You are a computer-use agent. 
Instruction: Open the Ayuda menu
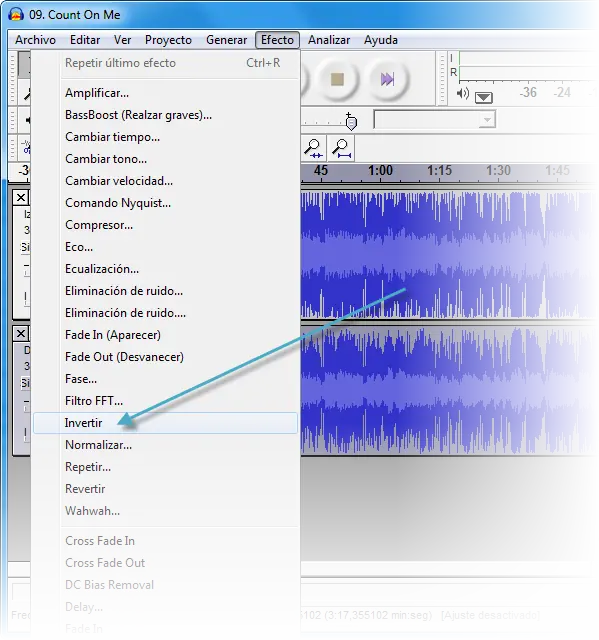pos(381,40)
